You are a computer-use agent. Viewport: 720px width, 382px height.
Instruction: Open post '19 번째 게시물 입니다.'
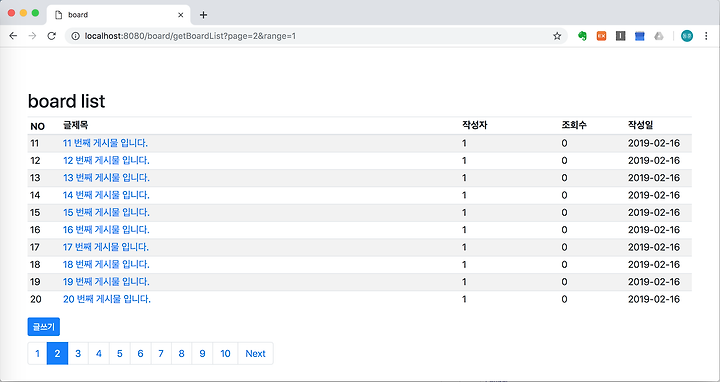pos(106,282)
